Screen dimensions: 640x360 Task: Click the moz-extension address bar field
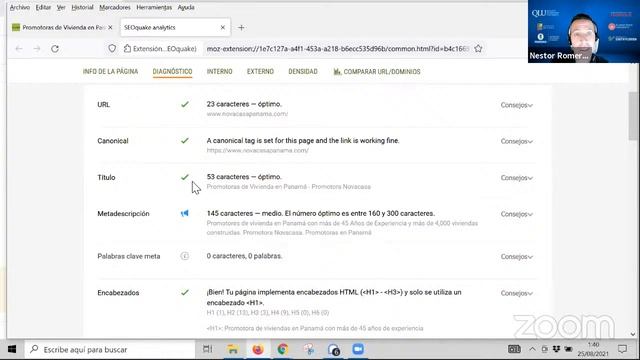(x=338, y=49)
